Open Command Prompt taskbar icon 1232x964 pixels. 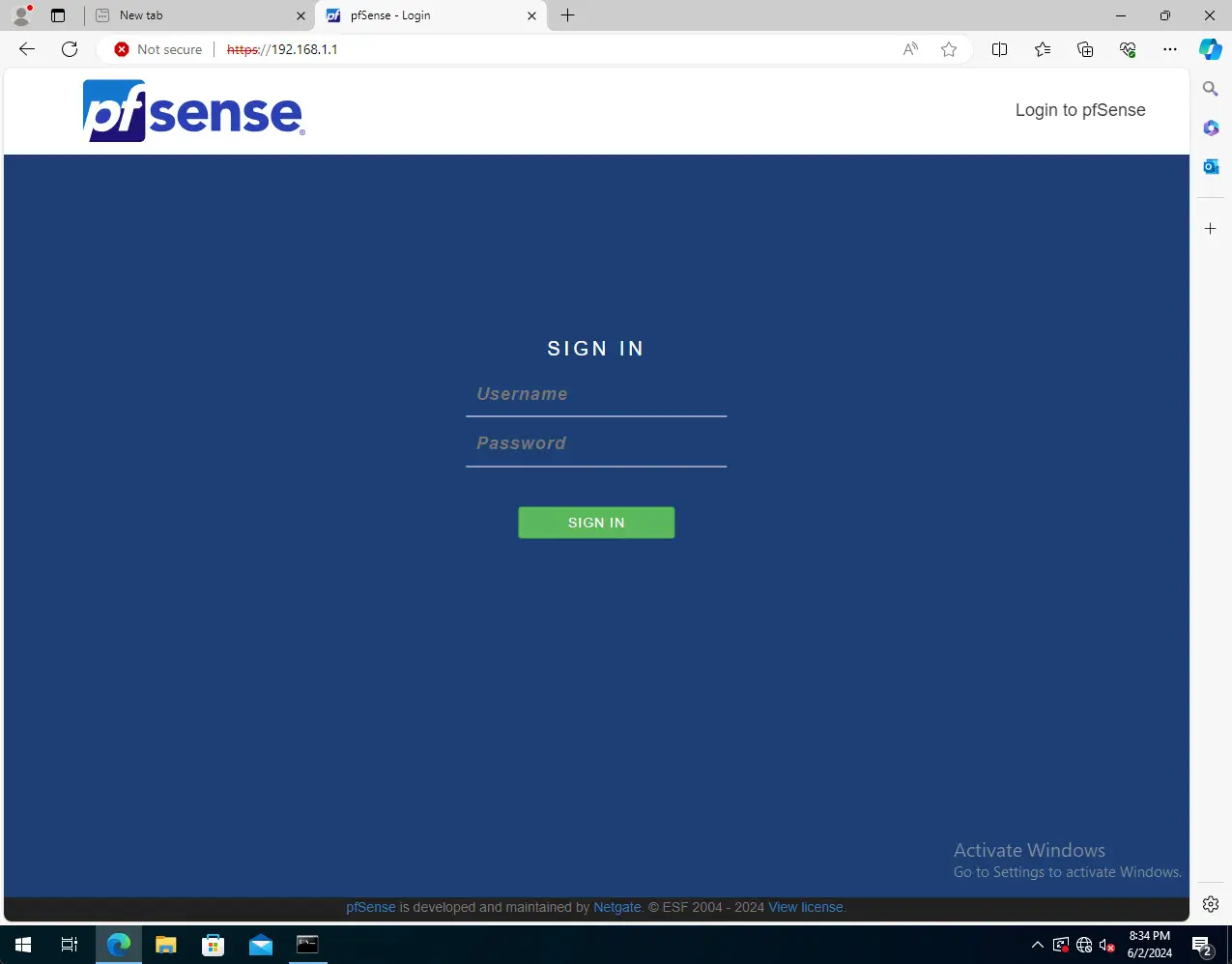(307, 945)
